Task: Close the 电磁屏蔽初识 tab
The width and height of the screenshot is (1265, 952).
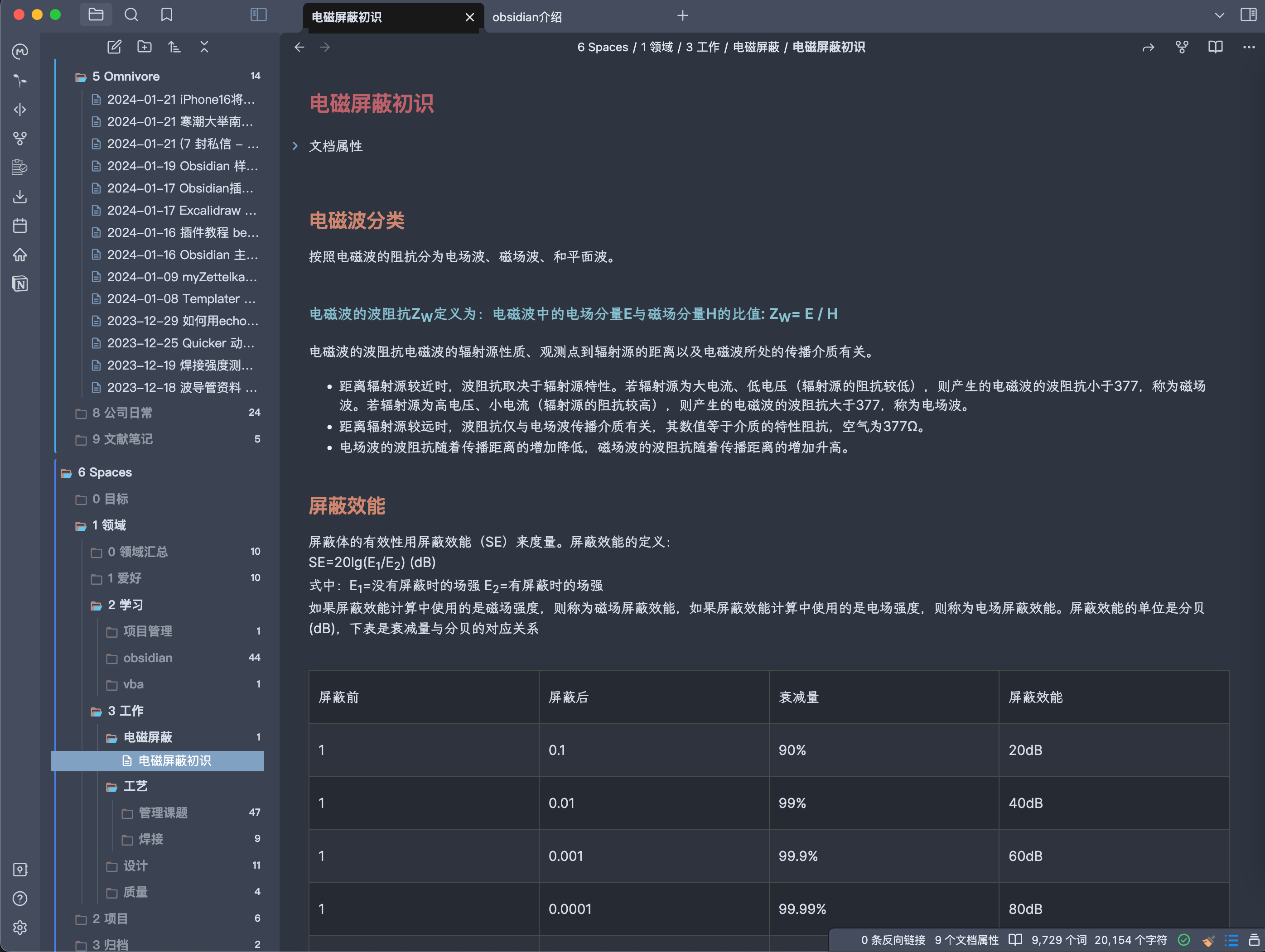Action: [469, 17]
